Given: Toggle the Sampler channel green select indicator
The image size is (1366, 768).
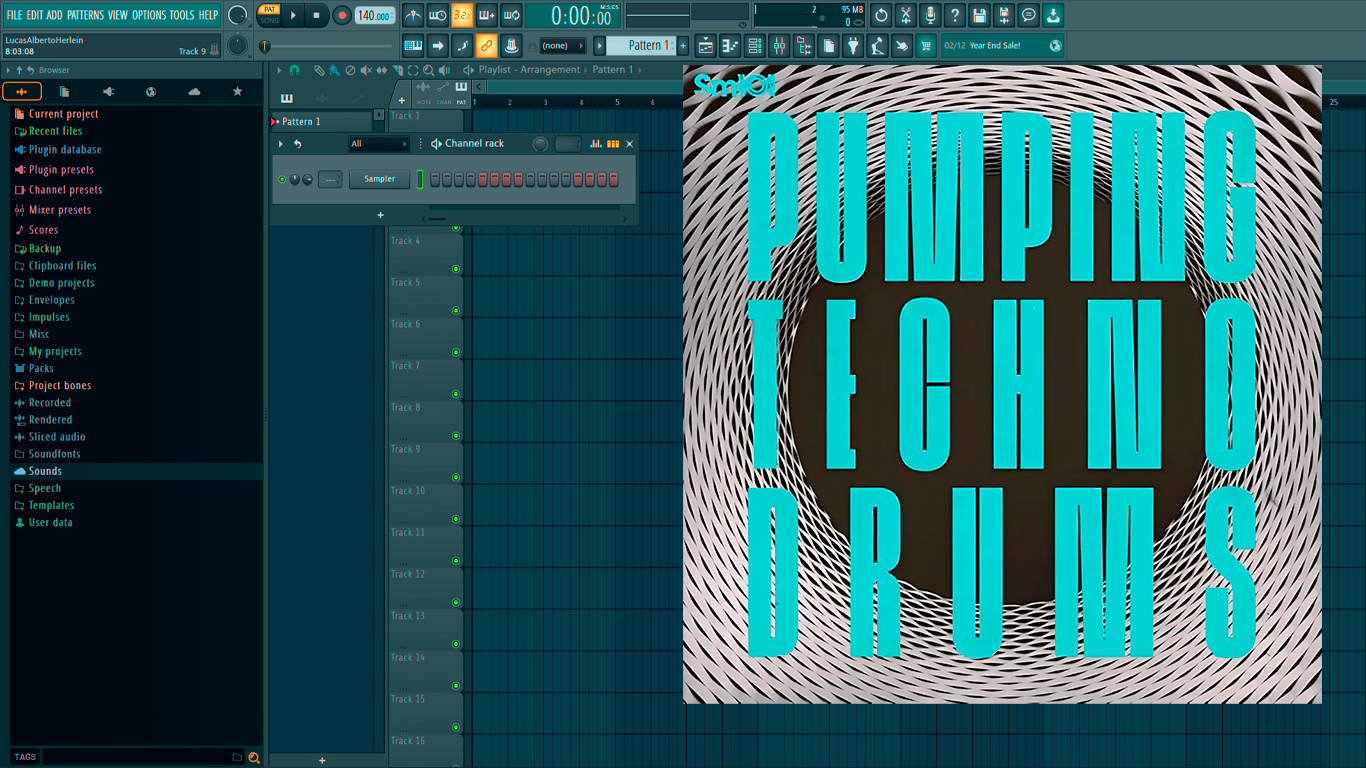Looking at the screenshot, I should coord(420,179).
